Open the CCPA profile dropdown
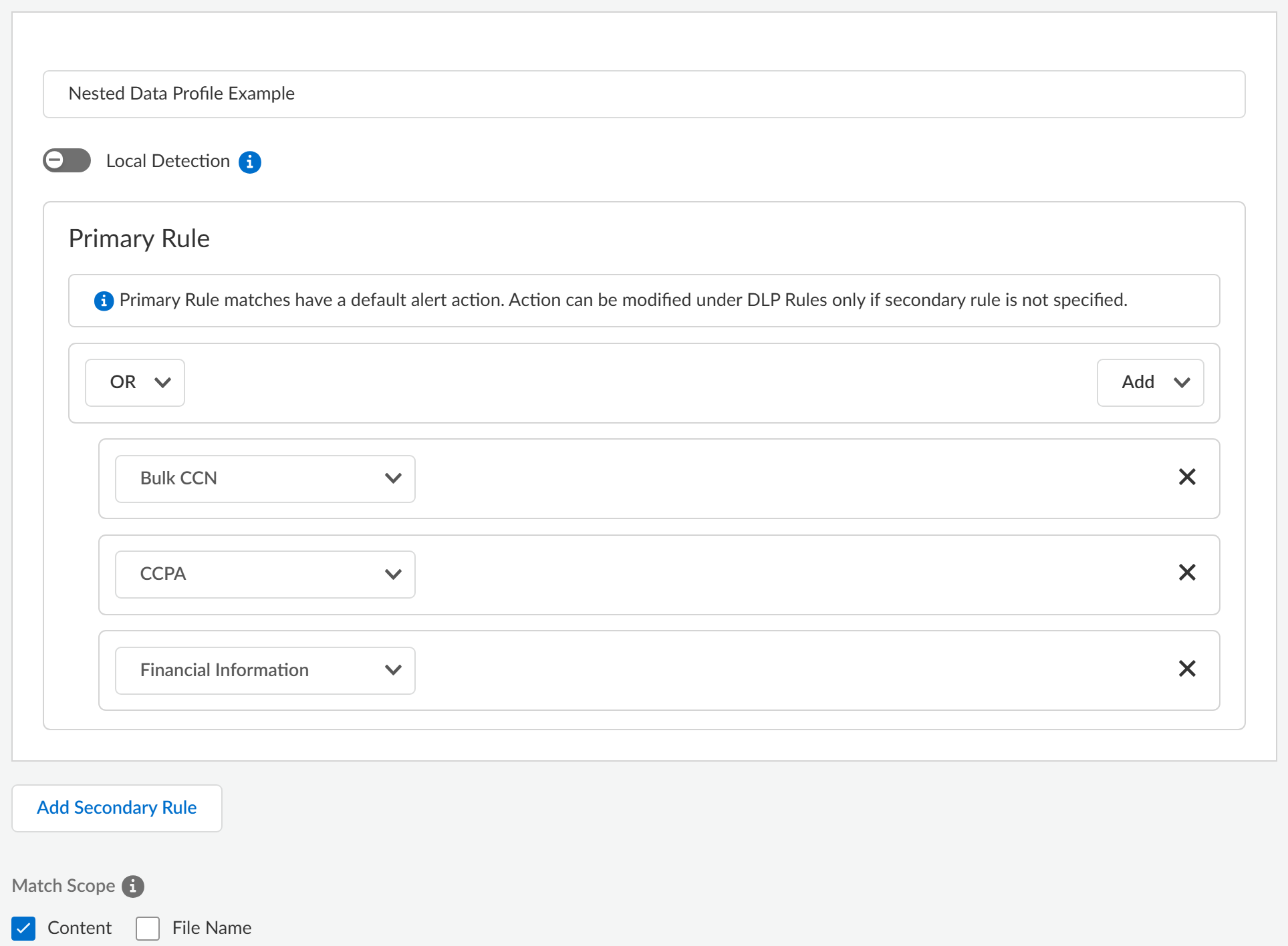1288x946 pixels. click(265, 574)
